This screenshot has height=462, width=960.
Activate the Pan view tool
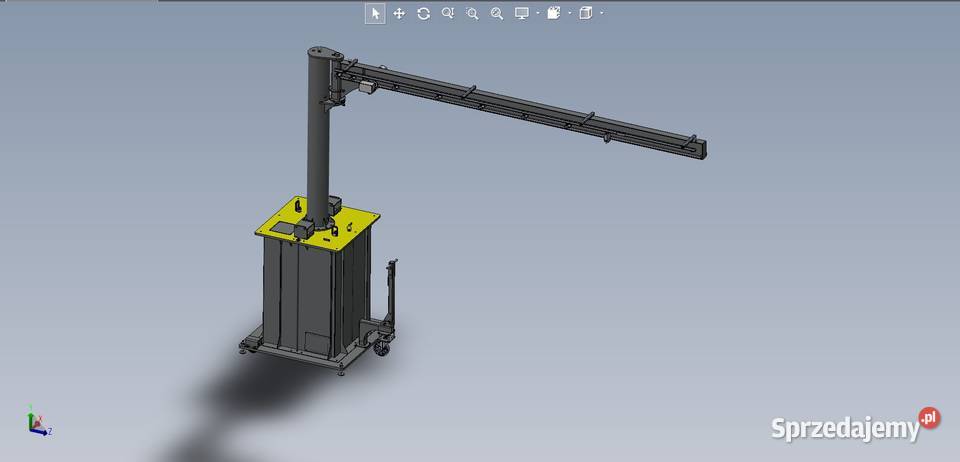[x=399, y=13]
